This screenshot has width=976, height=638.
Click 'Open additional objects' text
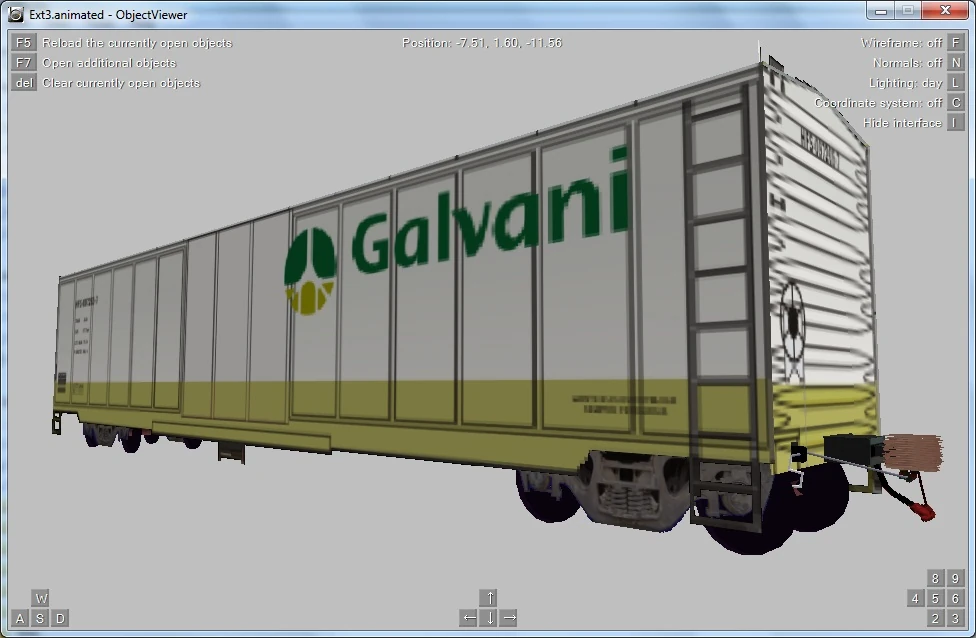click(109, 63)
